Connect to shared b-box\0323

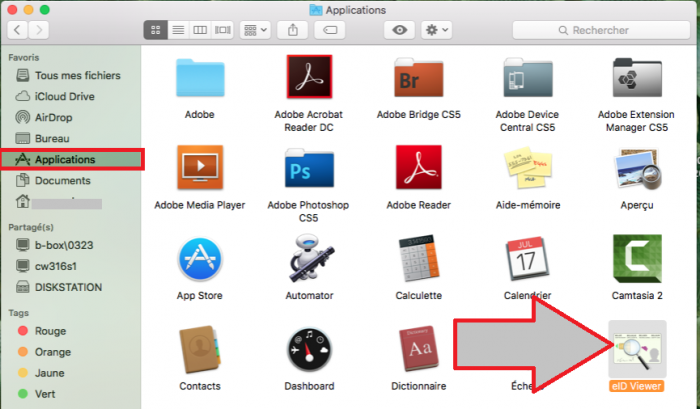(x=71, y=245)
